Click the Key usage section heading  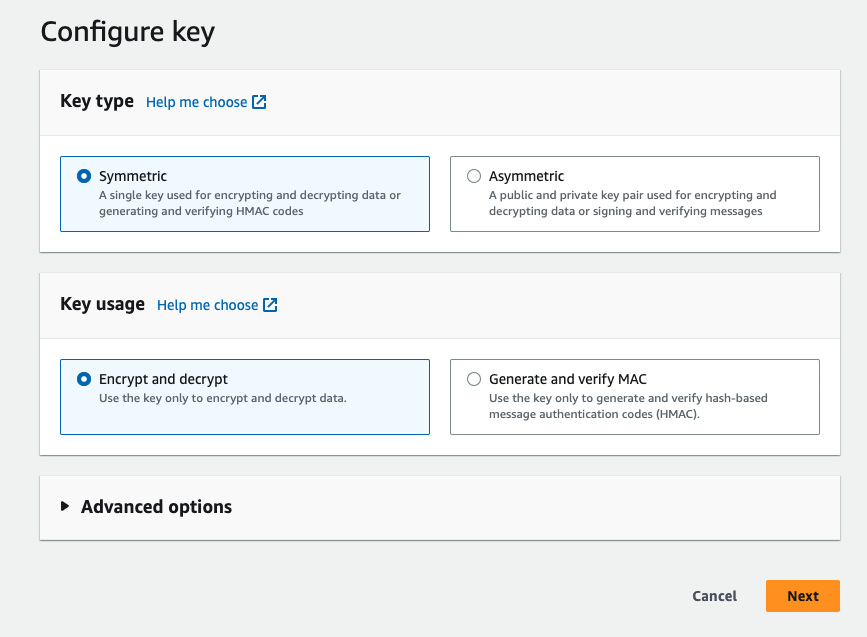pos(102,305)
